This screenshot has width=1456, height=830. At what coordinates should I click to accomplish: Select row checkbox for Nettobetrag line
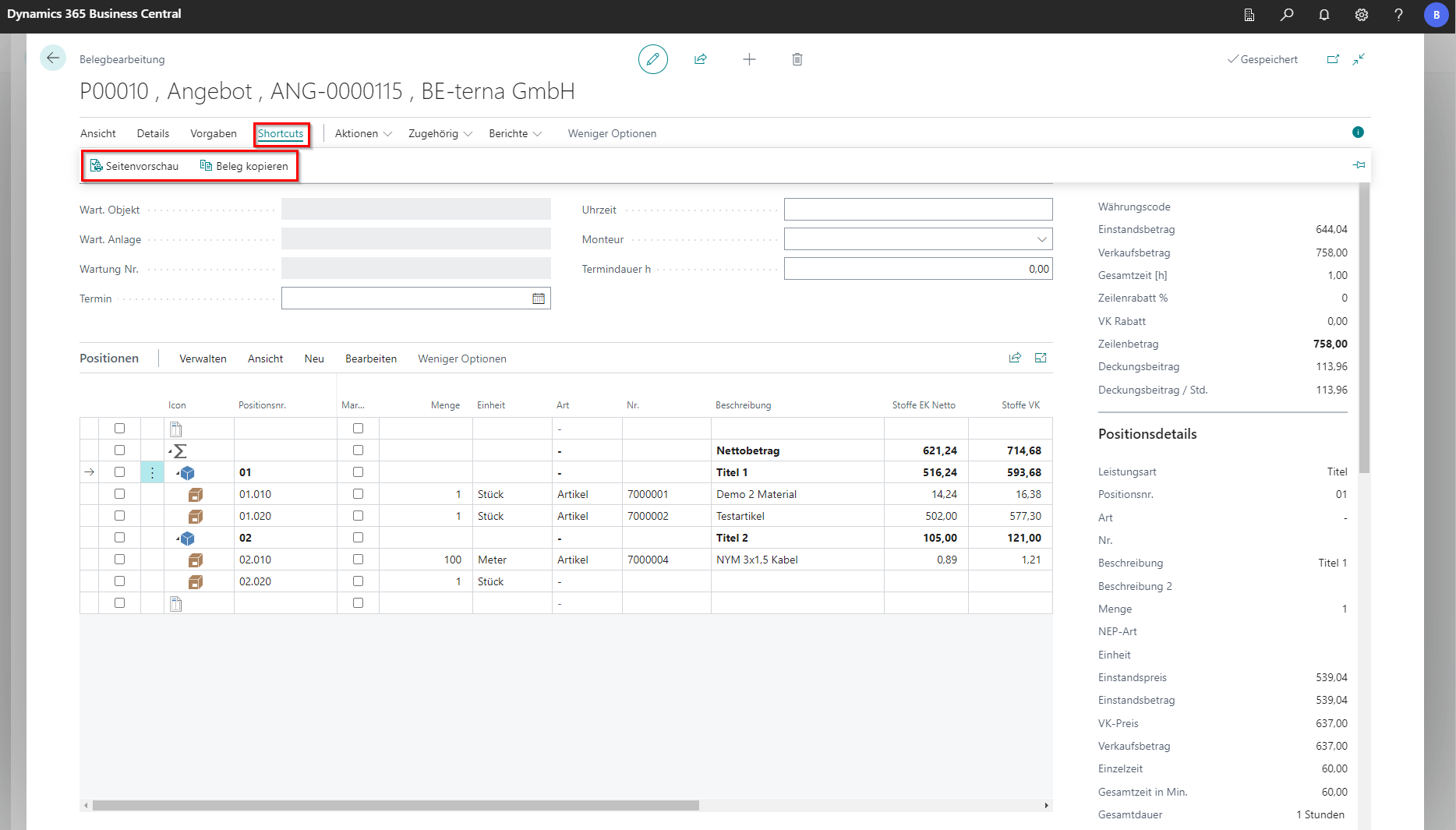point(119,450)
